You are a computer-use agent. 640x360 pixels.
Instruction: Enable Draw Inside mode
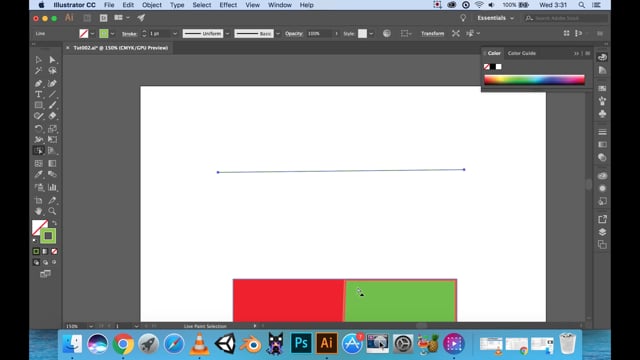pyautogui.click(x=54, y=262)
